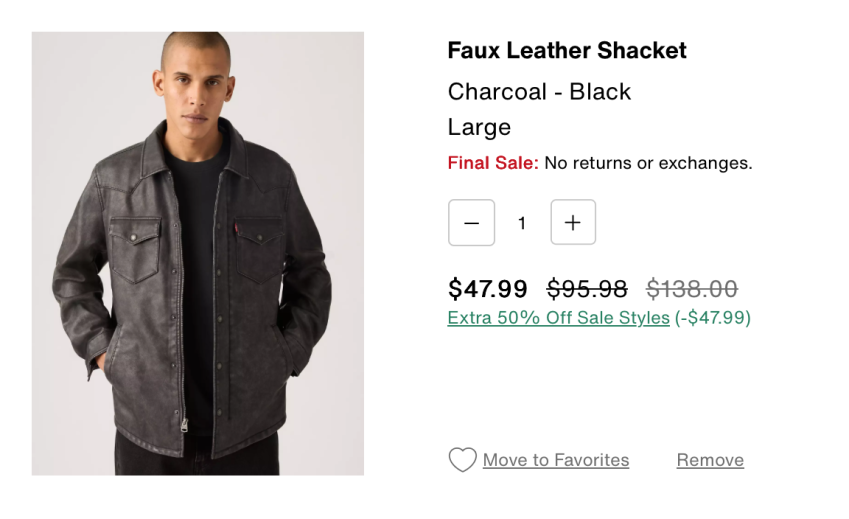Click the red Final Sale label
This screenshot has width=849, height=519.
[x=493, y=163]
